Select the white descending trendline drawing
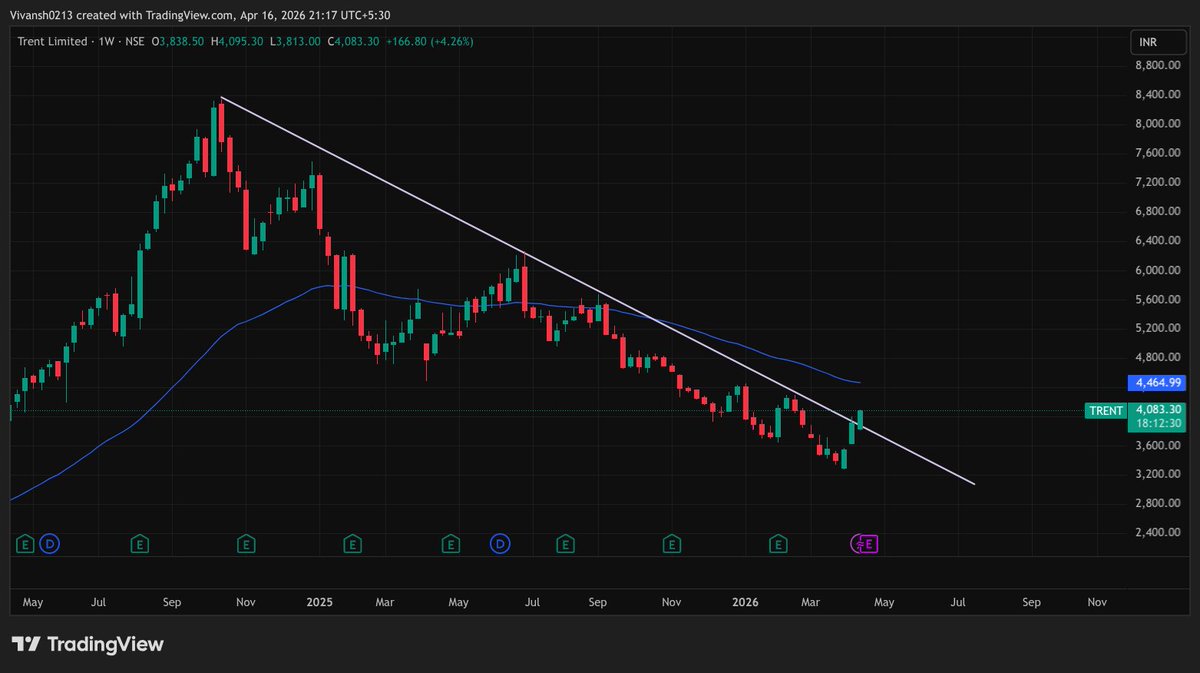 [598, 291]
